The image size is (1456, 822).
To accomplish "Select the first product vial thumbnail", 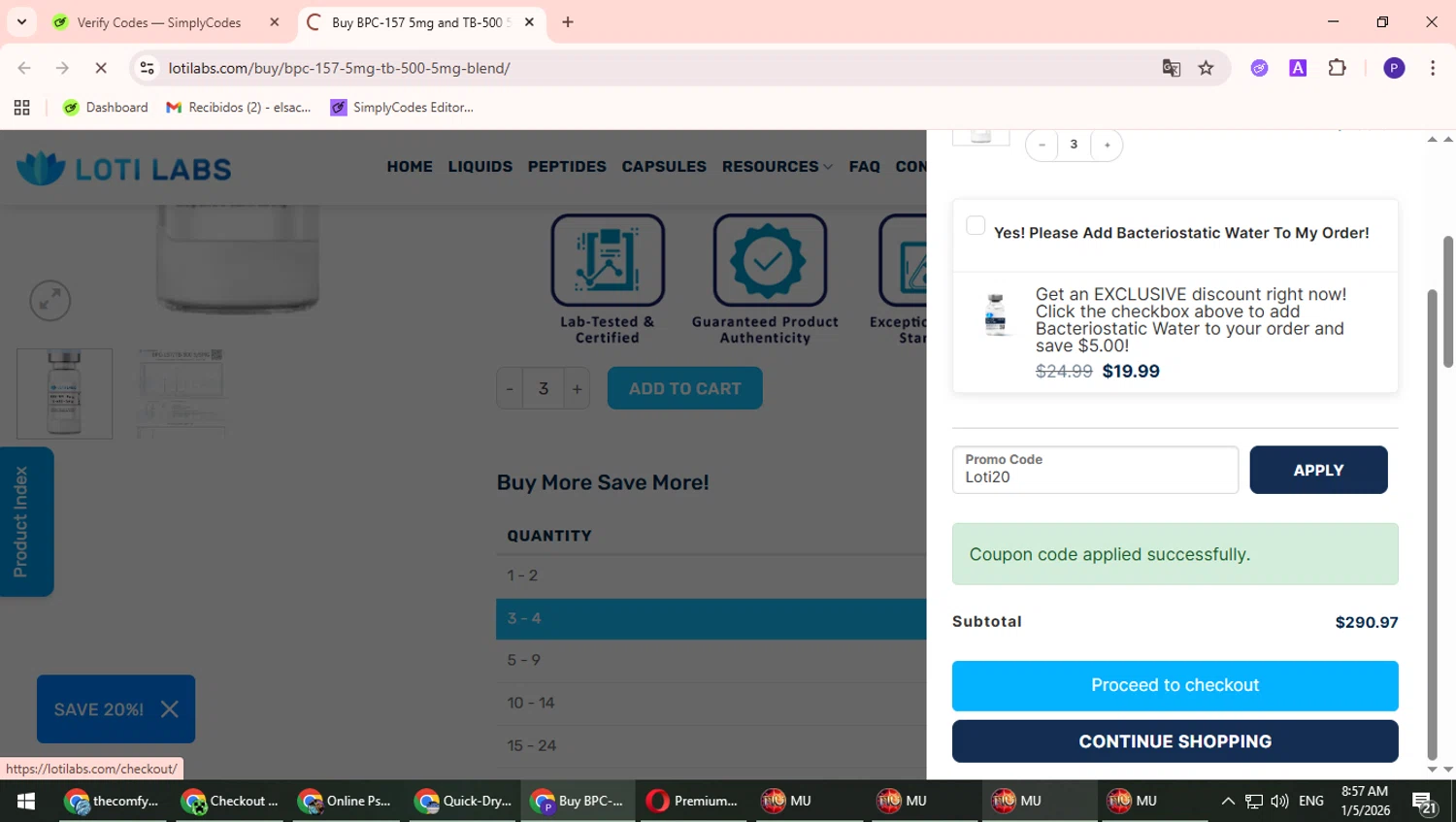I will click(64, 393).
